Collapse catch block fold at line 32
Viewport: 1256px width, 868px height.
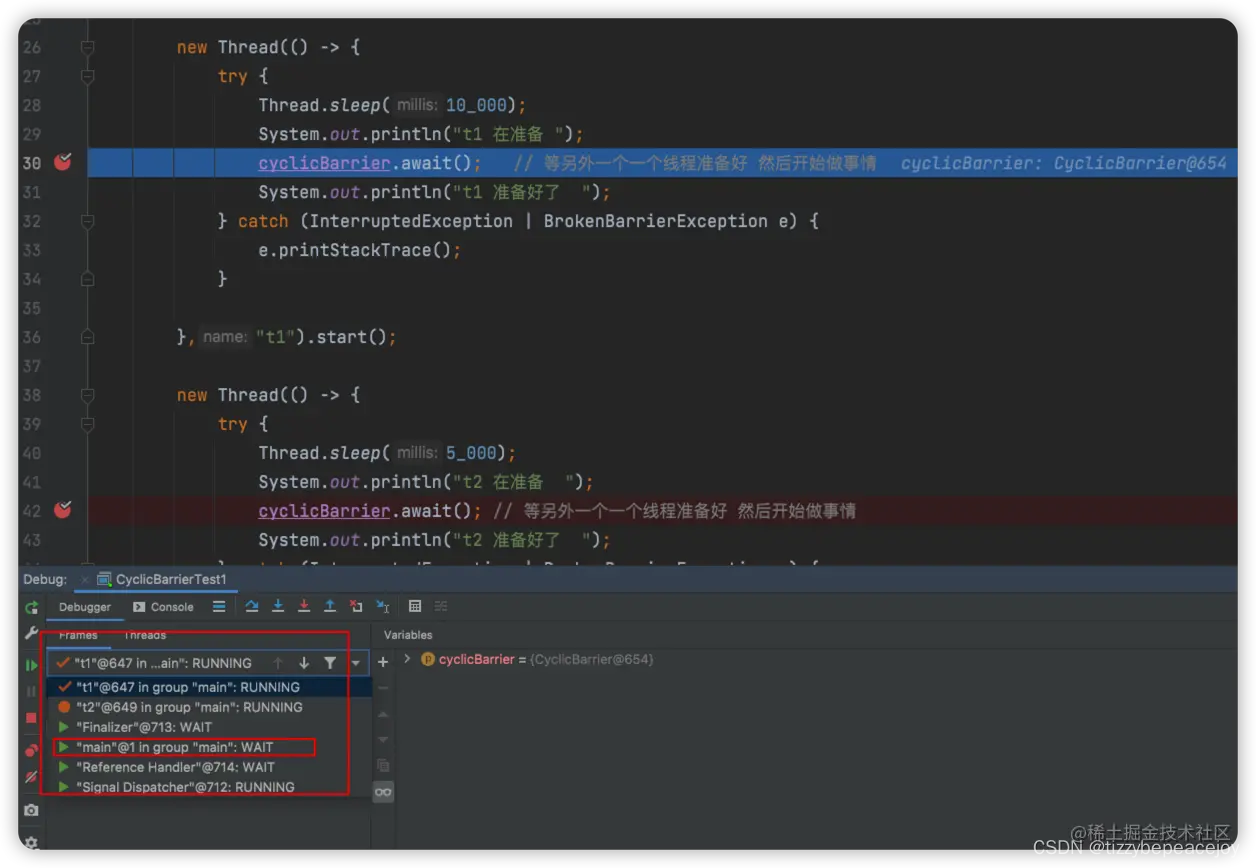(x=87, y=221)
